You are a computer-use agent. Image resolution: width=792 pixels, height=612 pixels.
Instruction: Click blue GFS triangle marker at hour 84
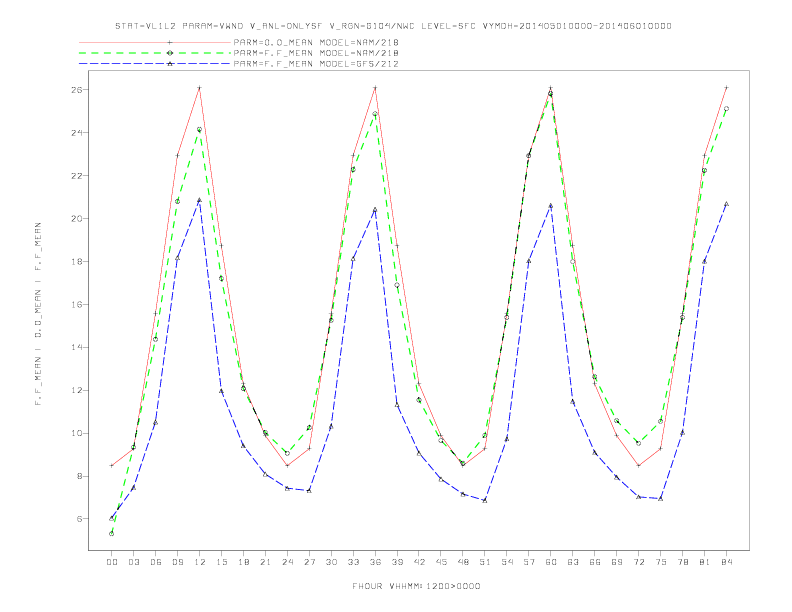726,203
